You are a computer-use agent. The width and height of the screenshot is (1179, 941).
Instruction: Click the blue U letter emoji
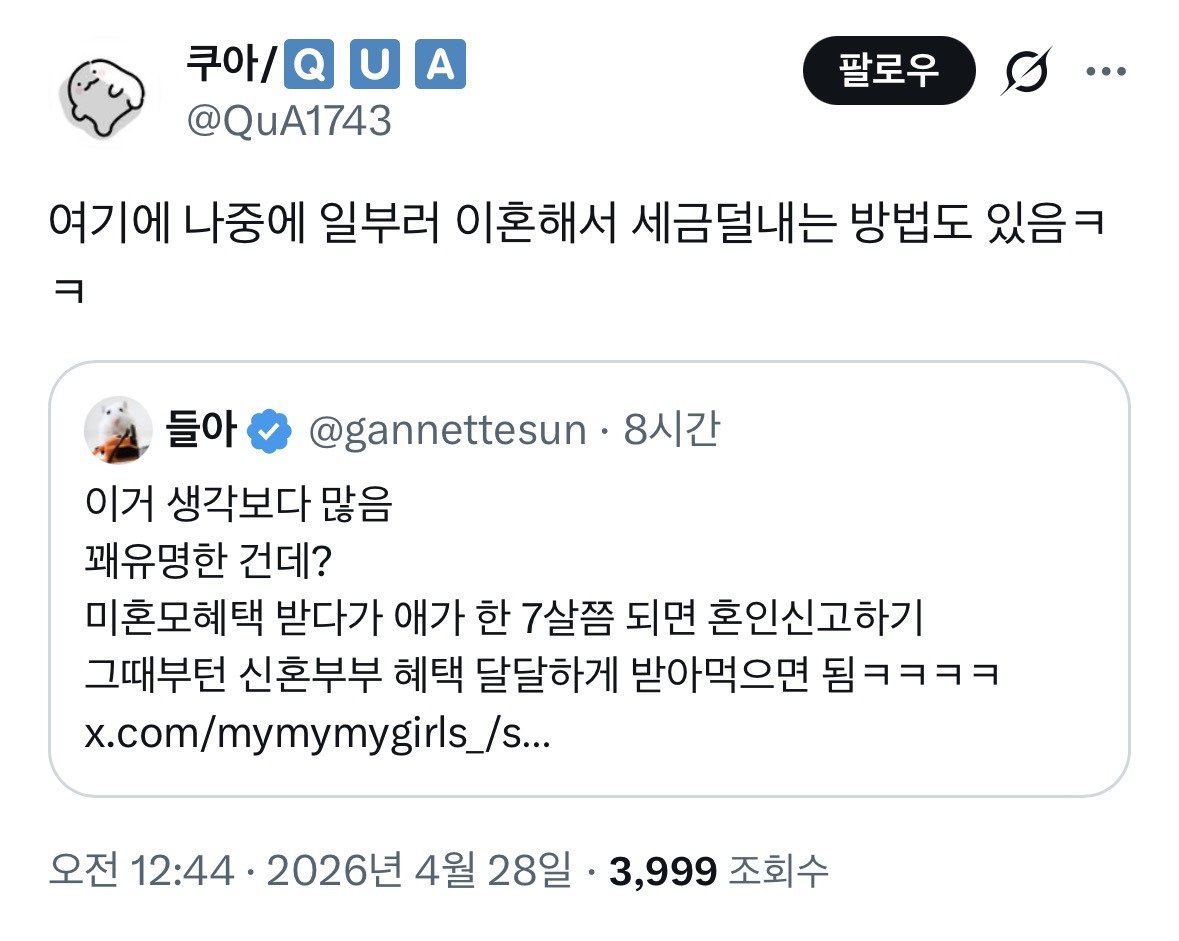[376, 67]
